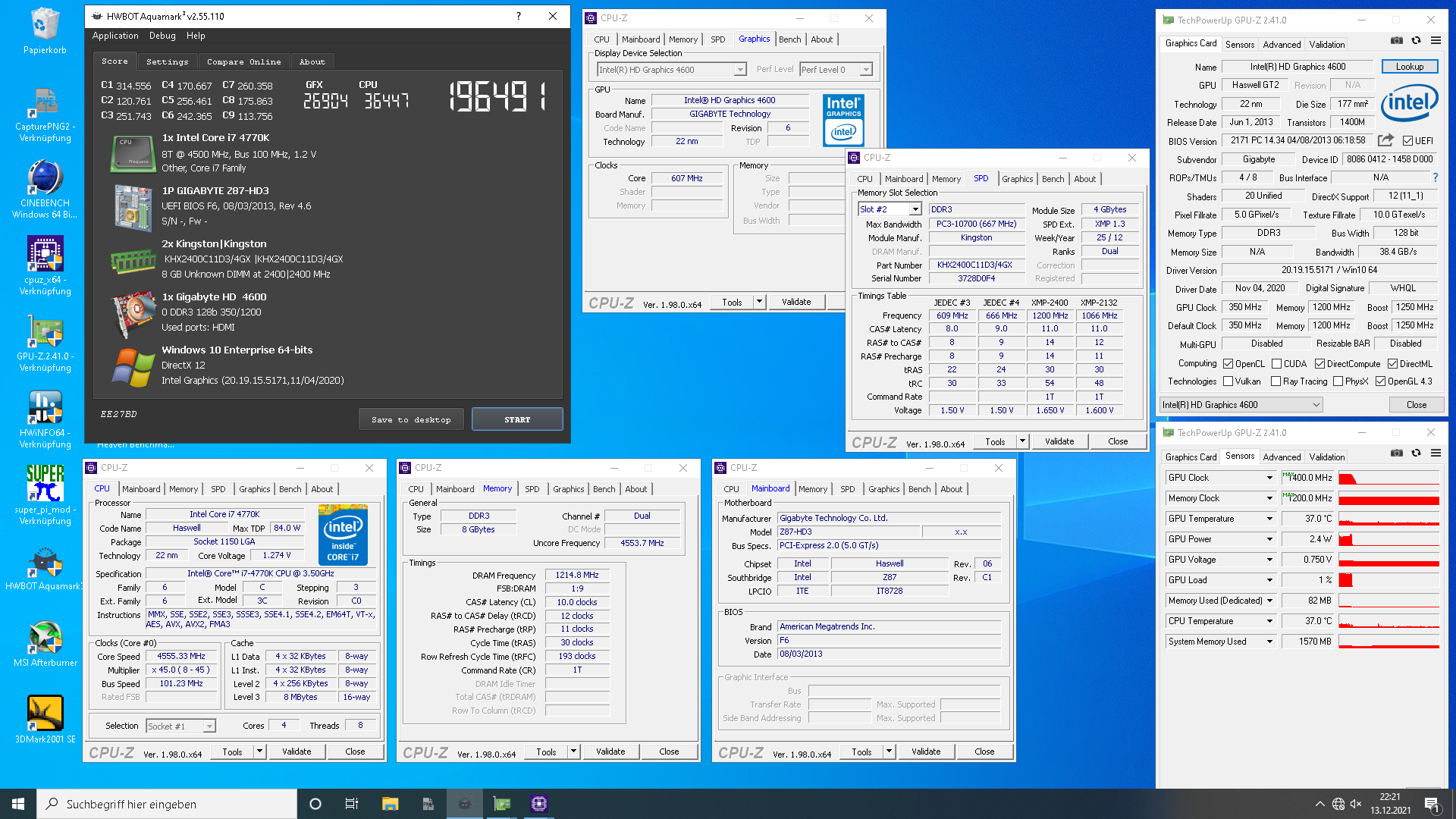Click GPU Power sensor graph bar
The image size is (1456, 819).
point(1389,539)
